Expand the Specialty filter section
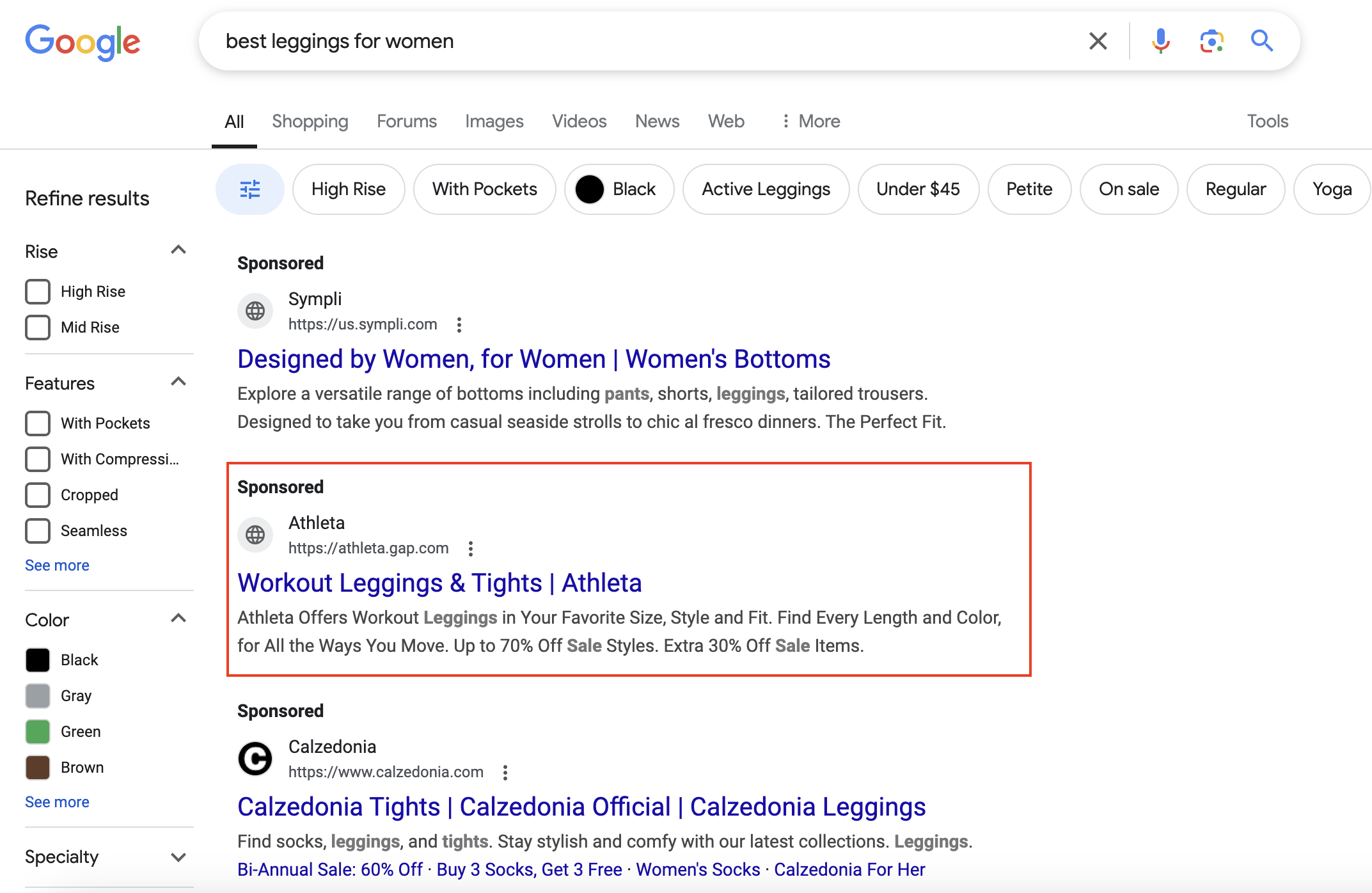The image size is (1372, 893). (178, 857)
